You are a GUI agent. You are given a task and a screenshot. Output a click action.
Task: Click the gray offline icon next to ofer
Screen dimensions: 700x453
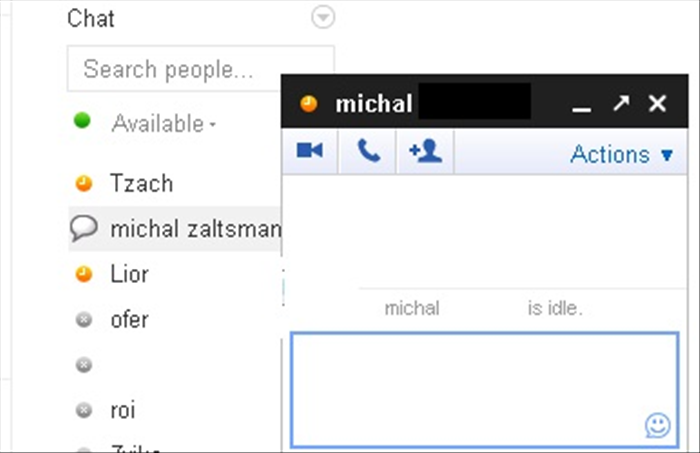click(83, 320)
